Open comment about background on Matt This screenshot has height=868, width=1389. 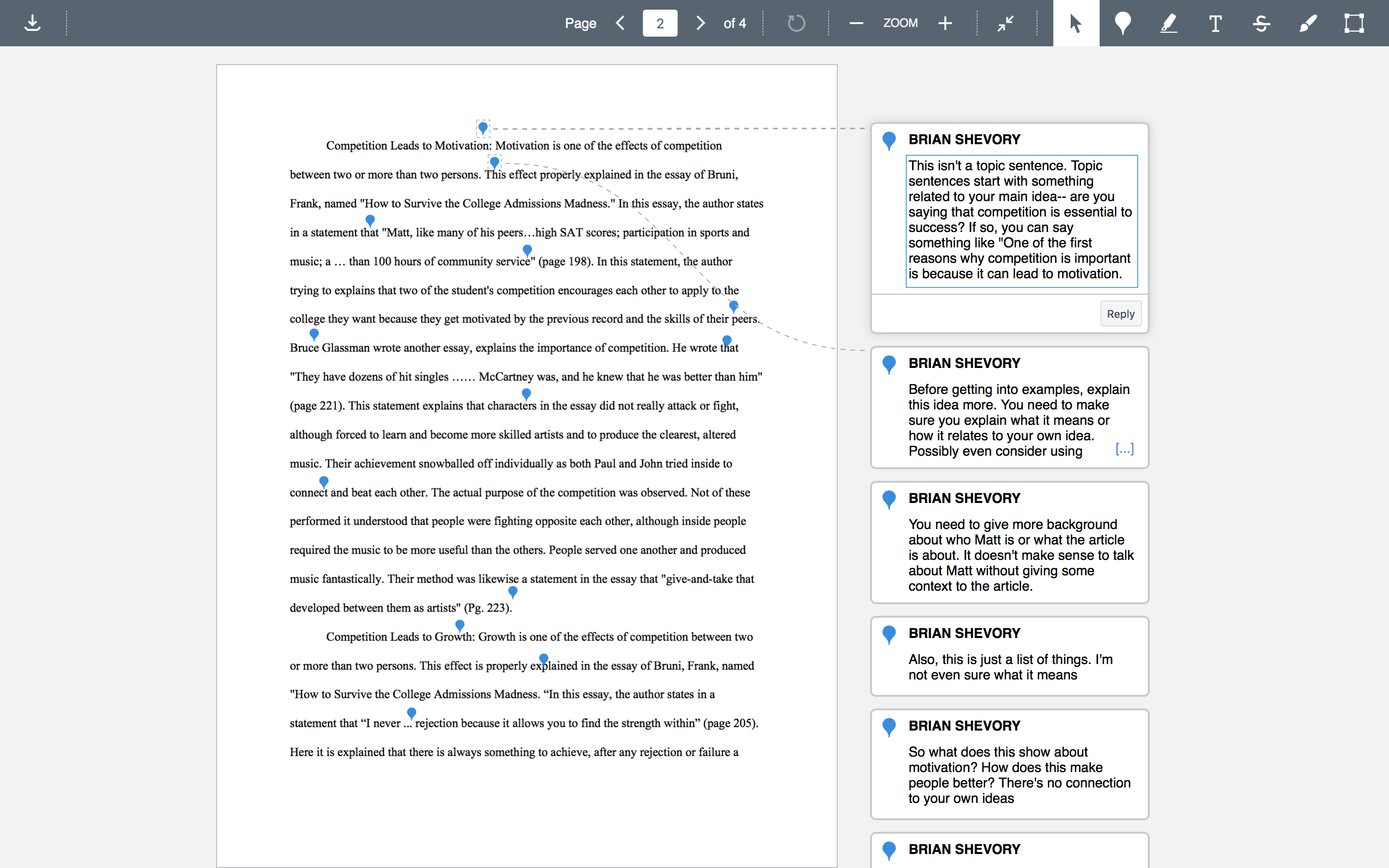(1009, 542)
